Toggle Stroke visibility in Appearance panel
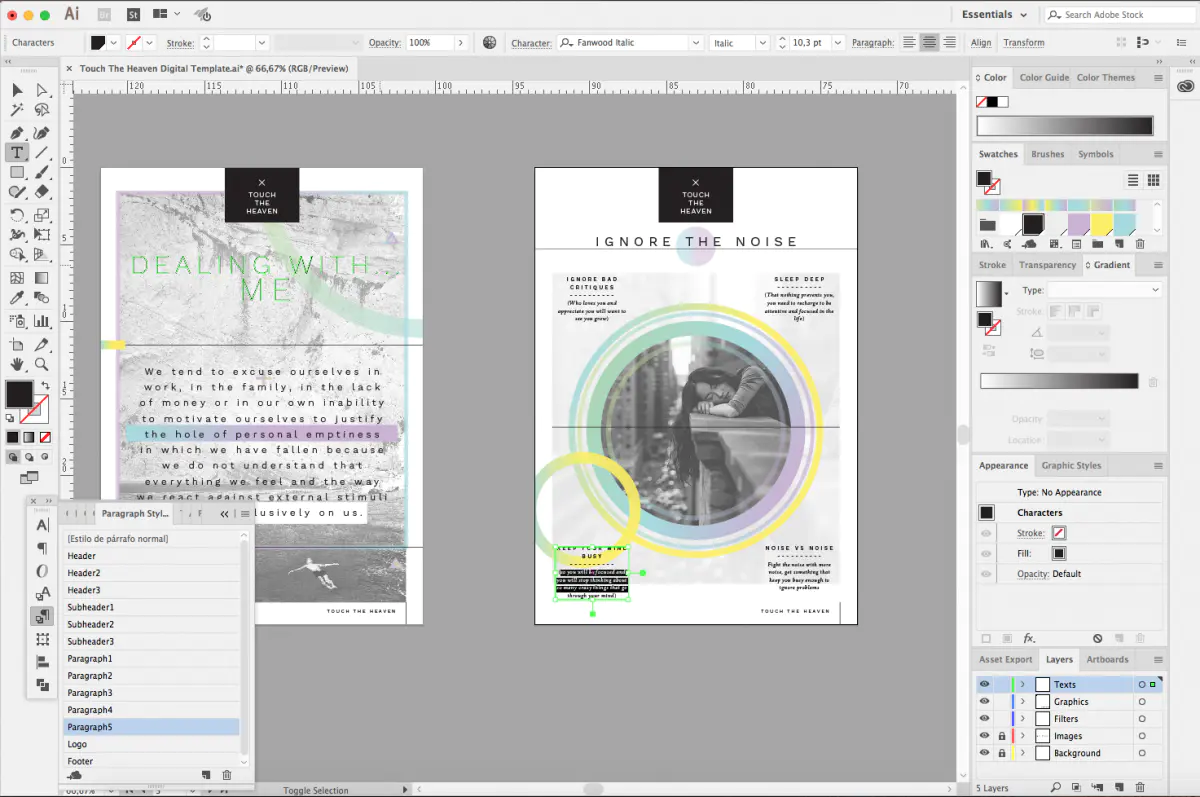The width and height of the screenshot is (1200, 797). point(986,534)
